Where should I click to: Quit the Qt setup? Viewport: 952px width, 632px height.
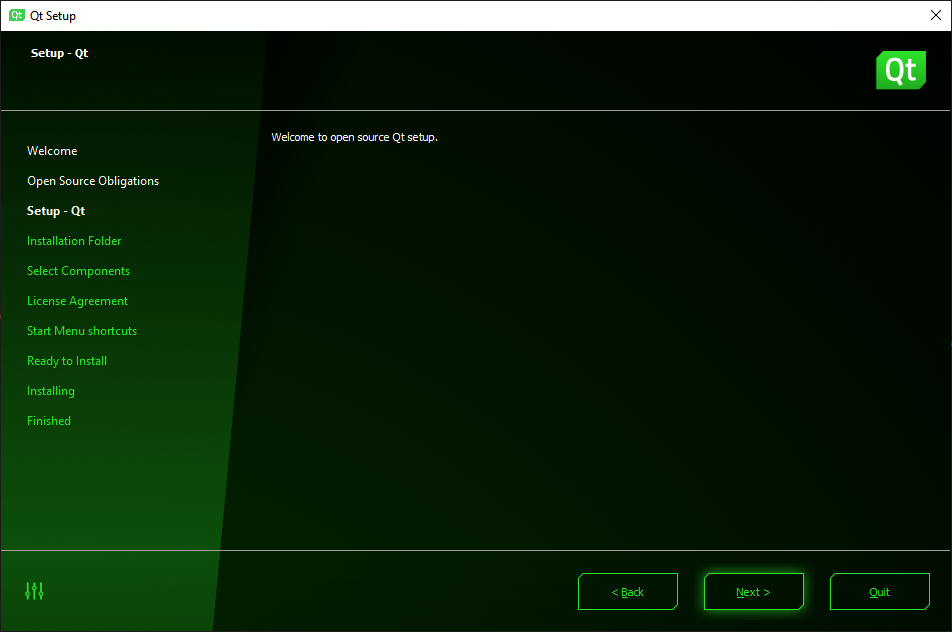[x=879, y=592]
